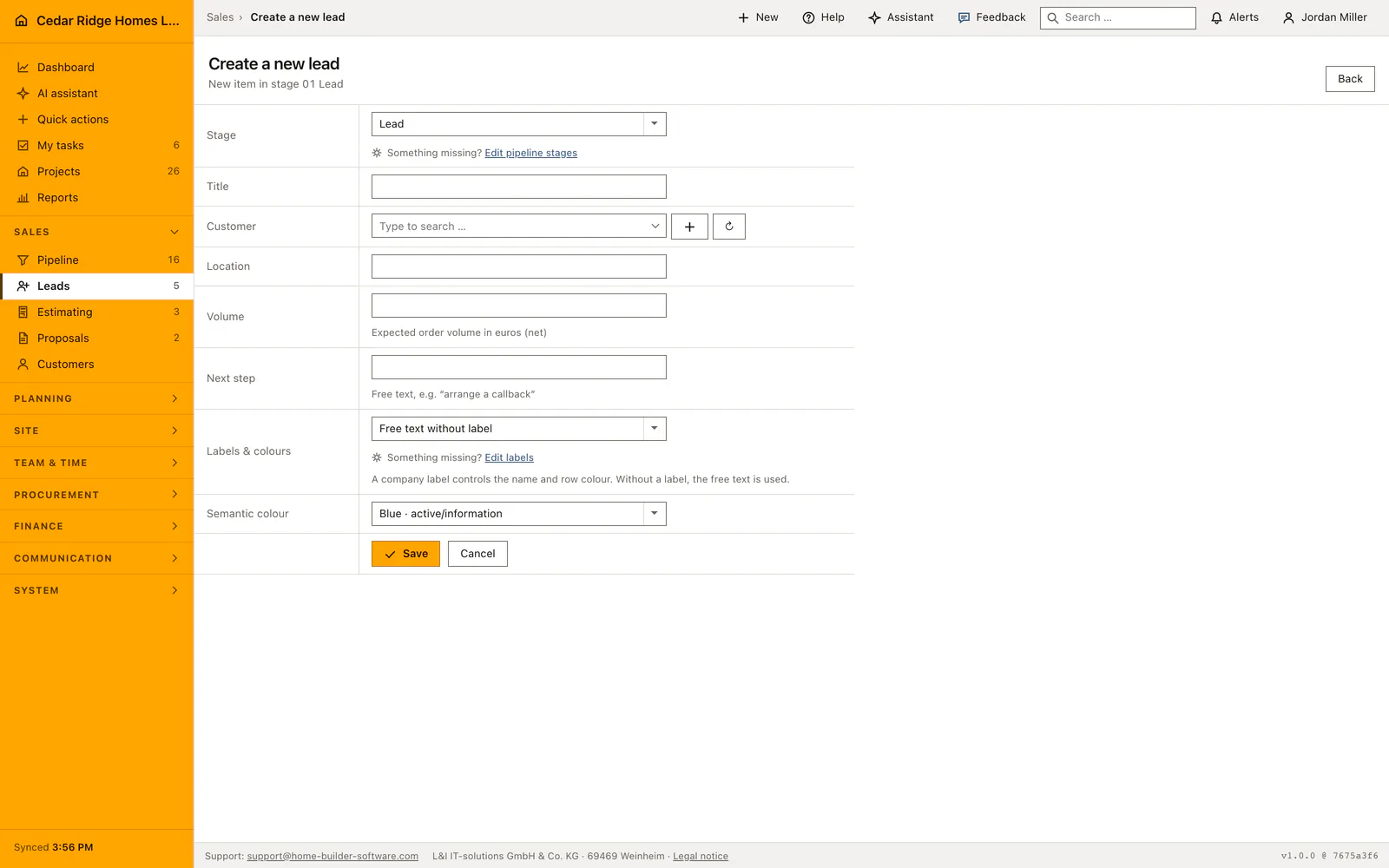
Task: Select Leads in the sidebar
Action: [x=96, y=286]
